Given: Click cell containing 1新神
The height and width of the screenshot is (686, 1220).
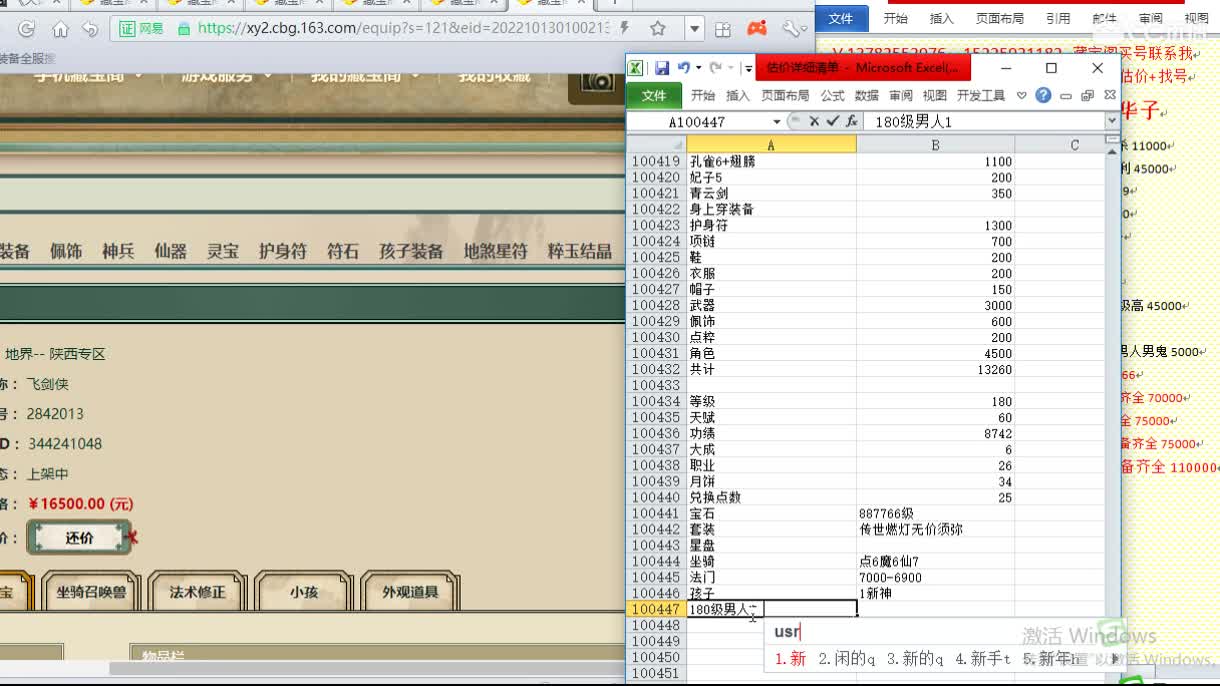Looking at the screenshot, I should pos(935,593).
